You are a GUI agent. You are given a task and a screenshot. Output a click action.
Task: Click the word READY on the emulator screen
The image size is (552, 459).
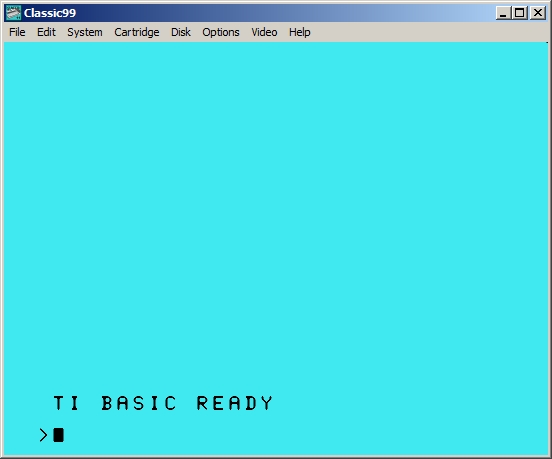[x=234, y=403]
